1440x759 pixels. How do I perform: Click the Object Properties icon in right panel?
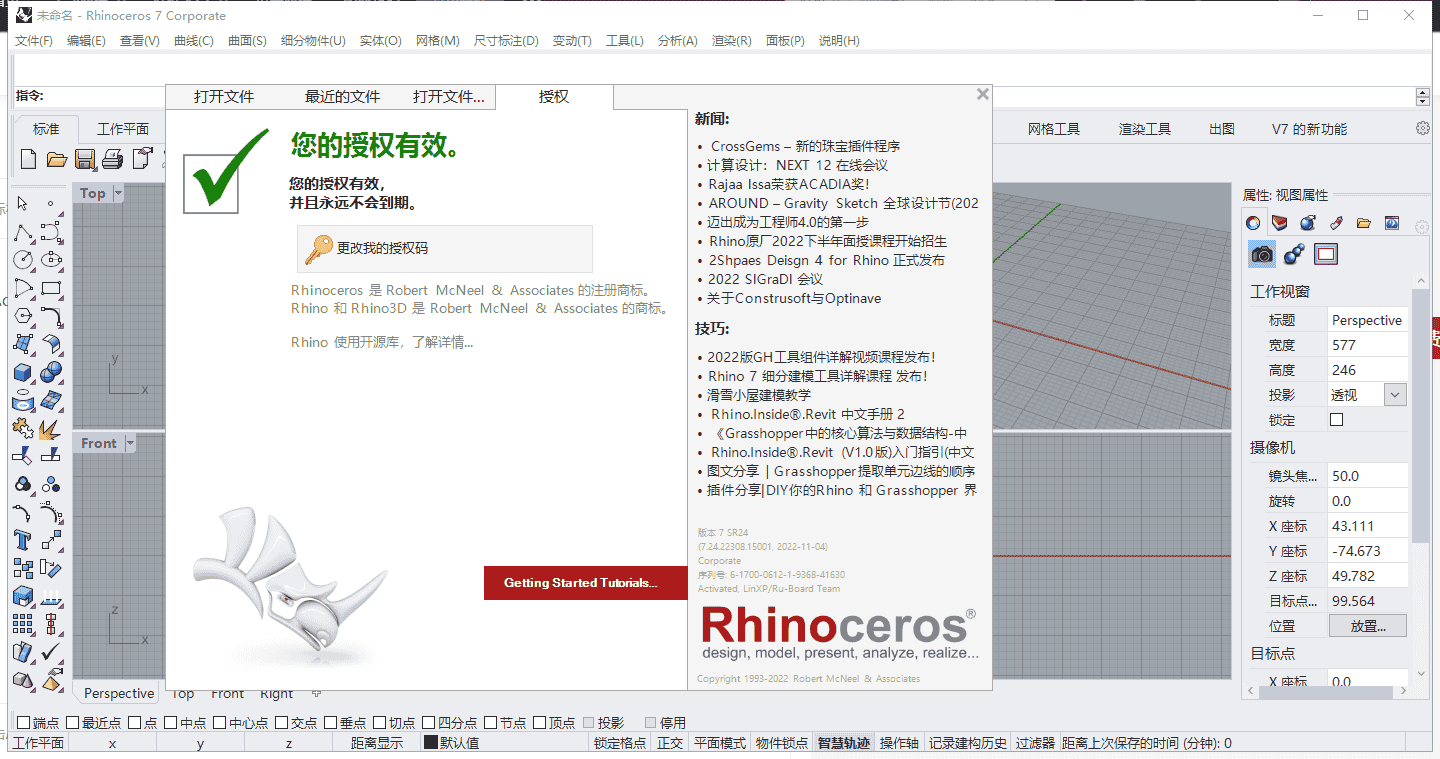1252,222
